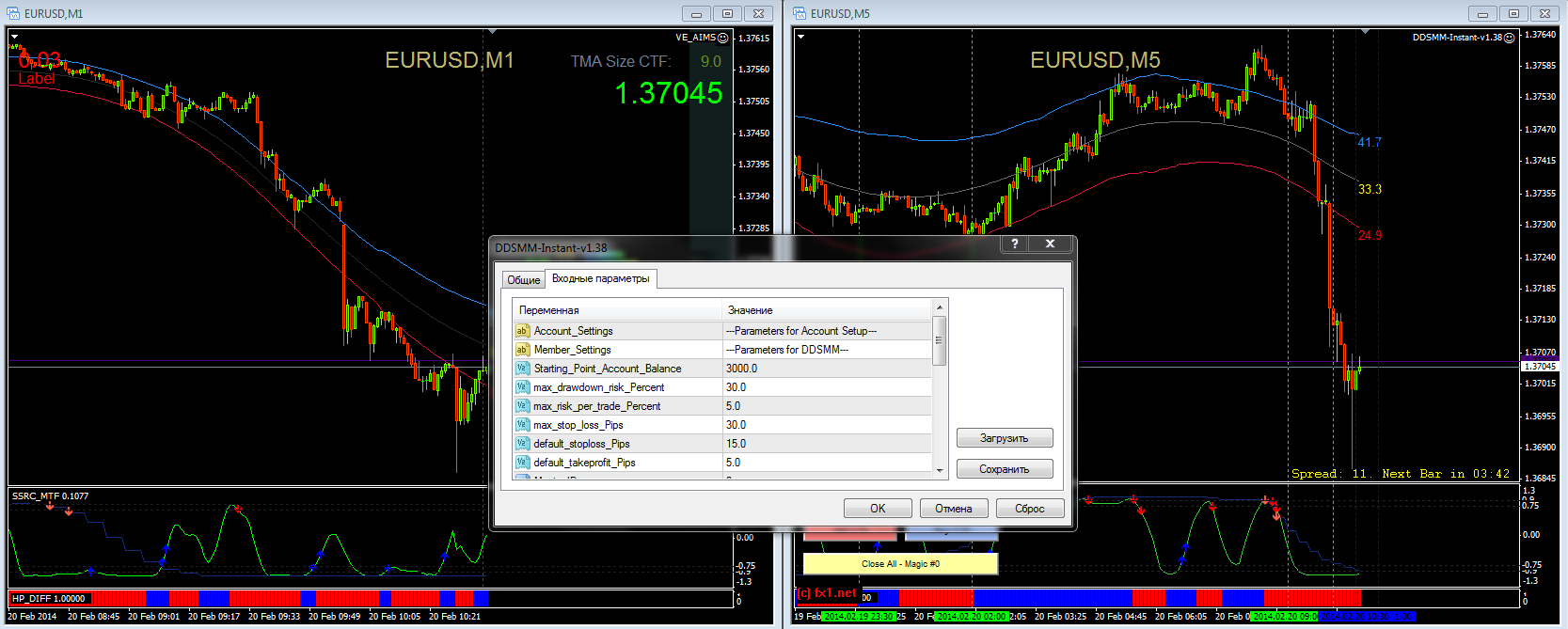Select the Account_Settings variable name
This screenshot has height=629, width=1568.
(x=573, y=331)
